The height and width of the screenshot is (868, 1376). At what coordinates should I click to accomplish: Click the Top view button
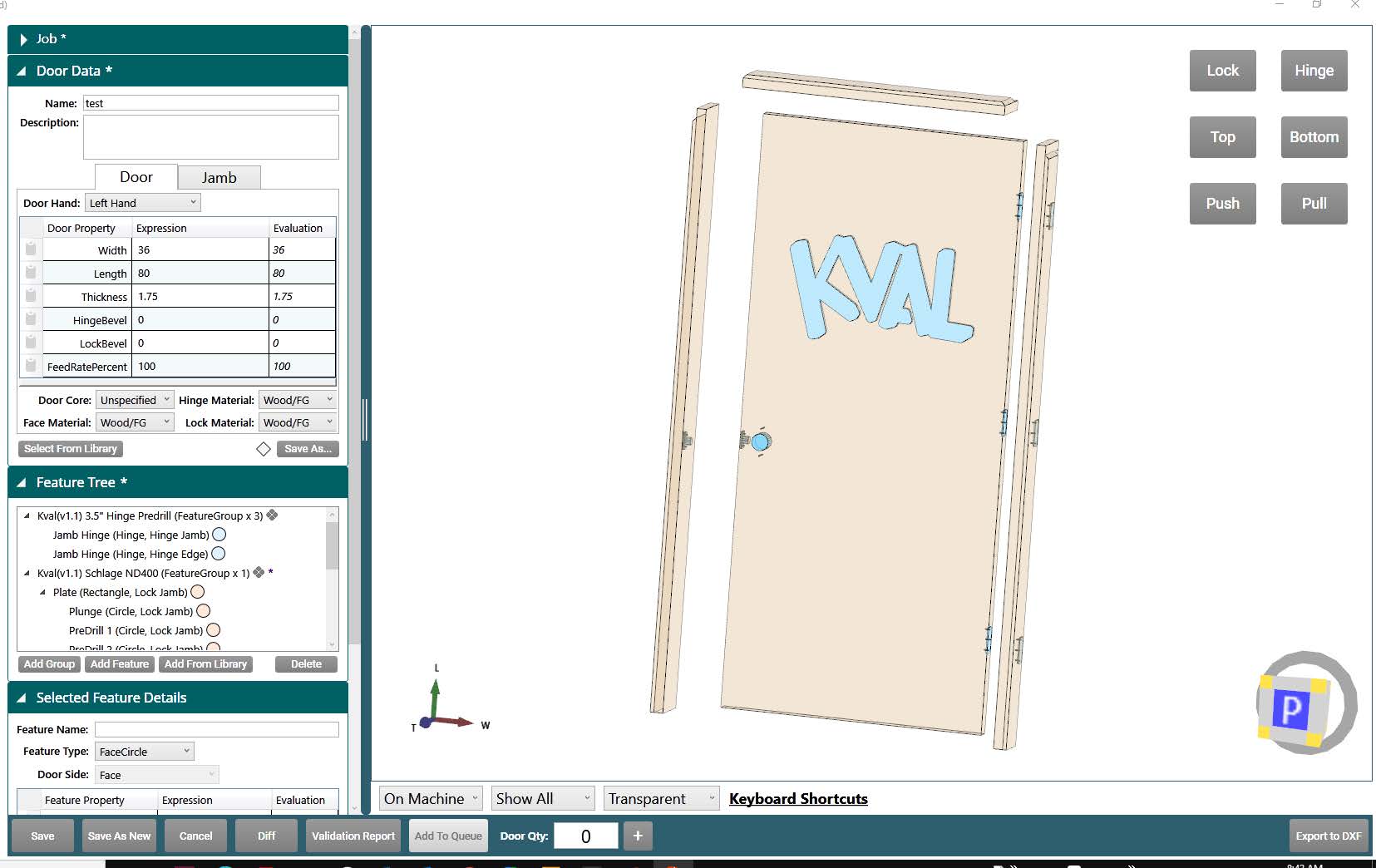[1222, 137]
